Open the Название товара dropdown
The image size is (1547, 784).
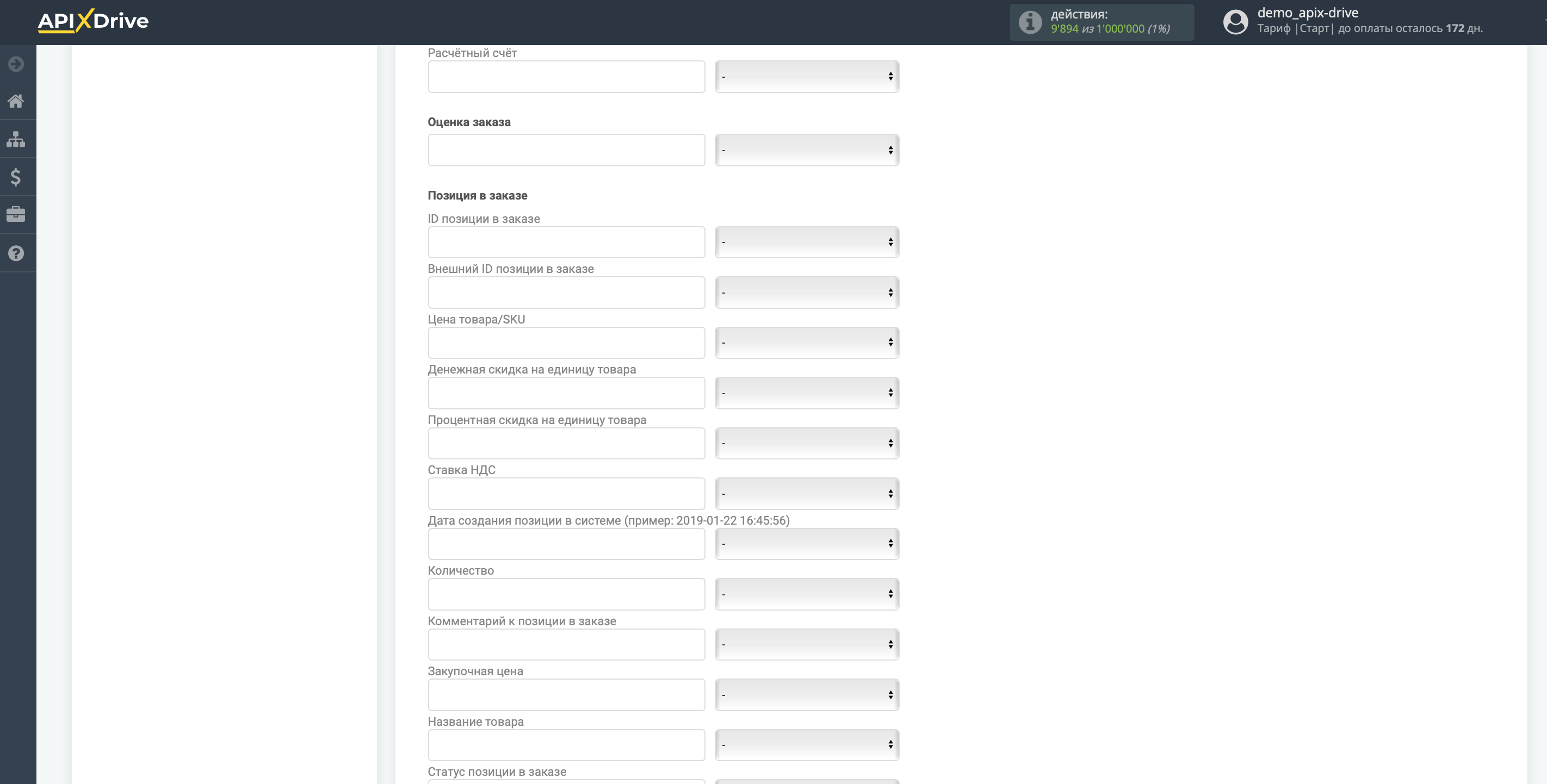pos(807,744)
